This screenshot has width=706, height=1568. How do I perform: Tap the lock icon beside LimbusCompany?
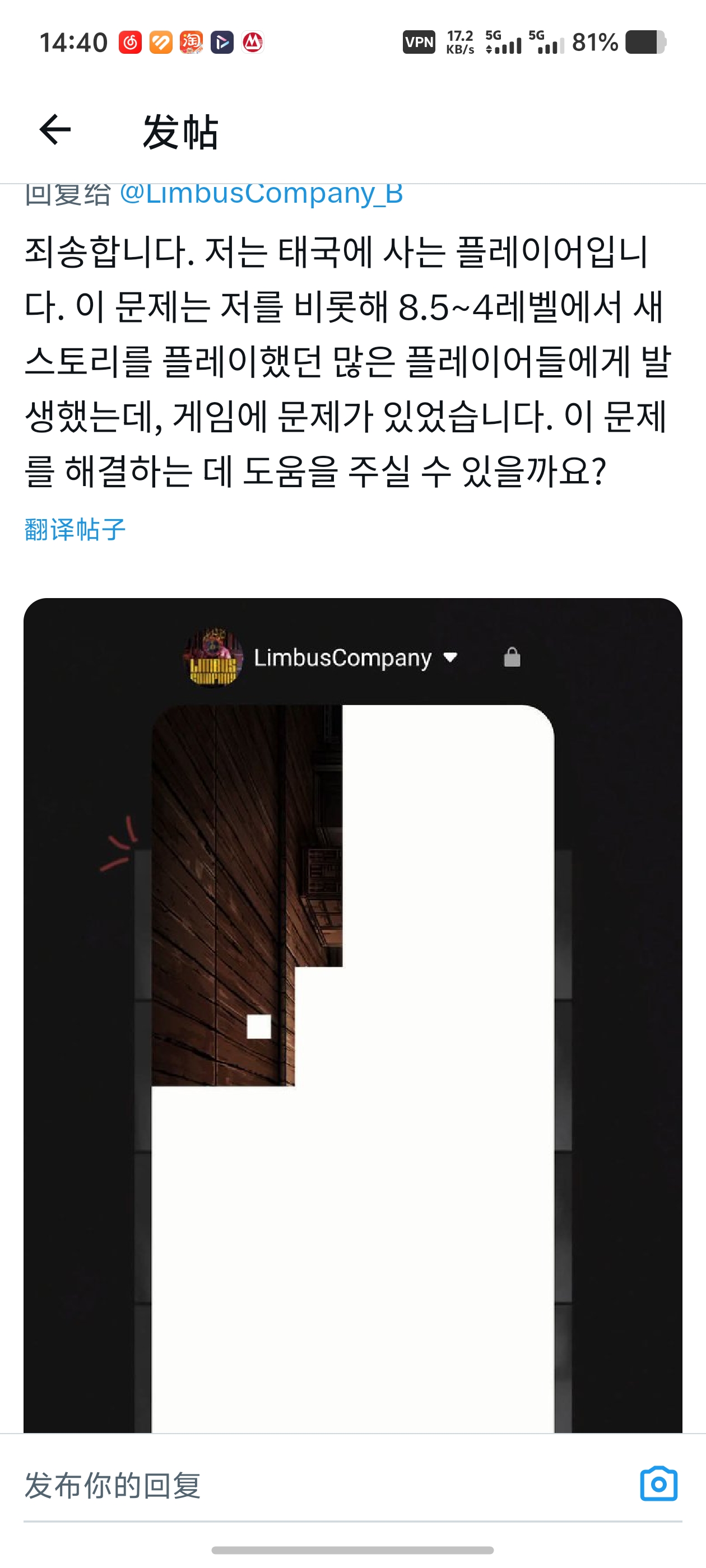tap(512, 657)
